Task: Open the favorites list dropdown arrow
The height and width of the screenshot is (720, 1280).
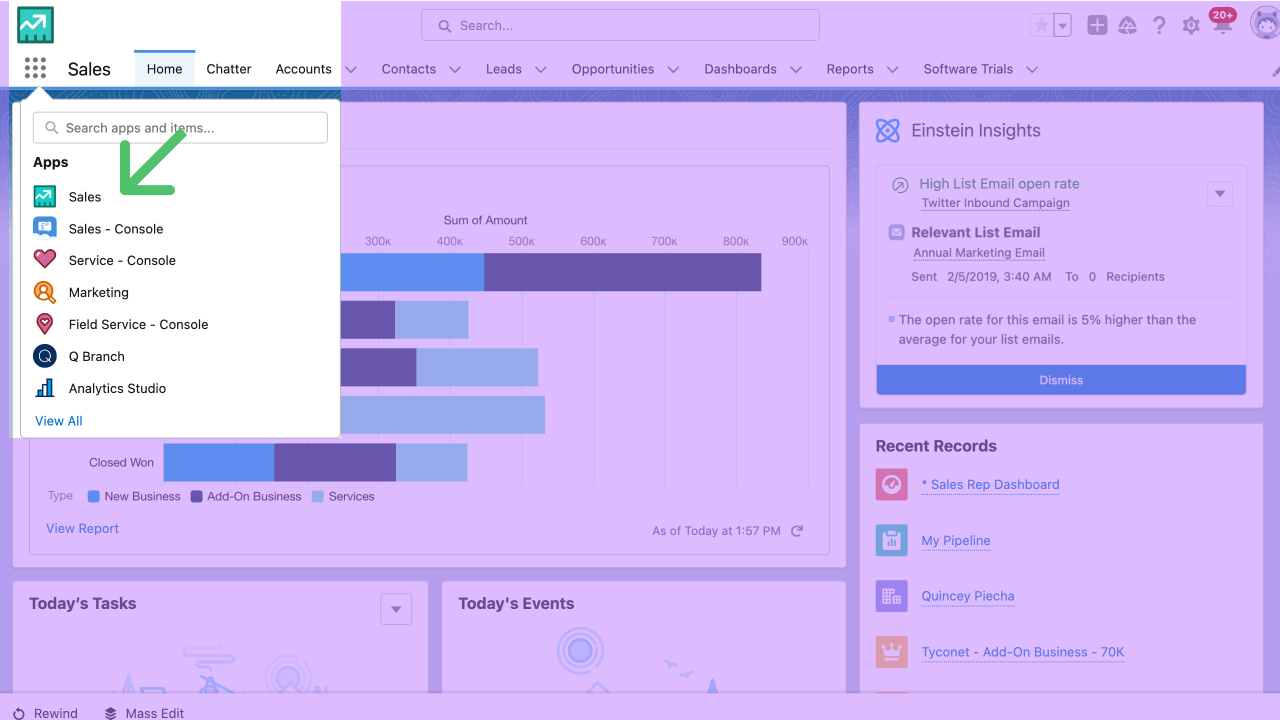Action: 1062,26
